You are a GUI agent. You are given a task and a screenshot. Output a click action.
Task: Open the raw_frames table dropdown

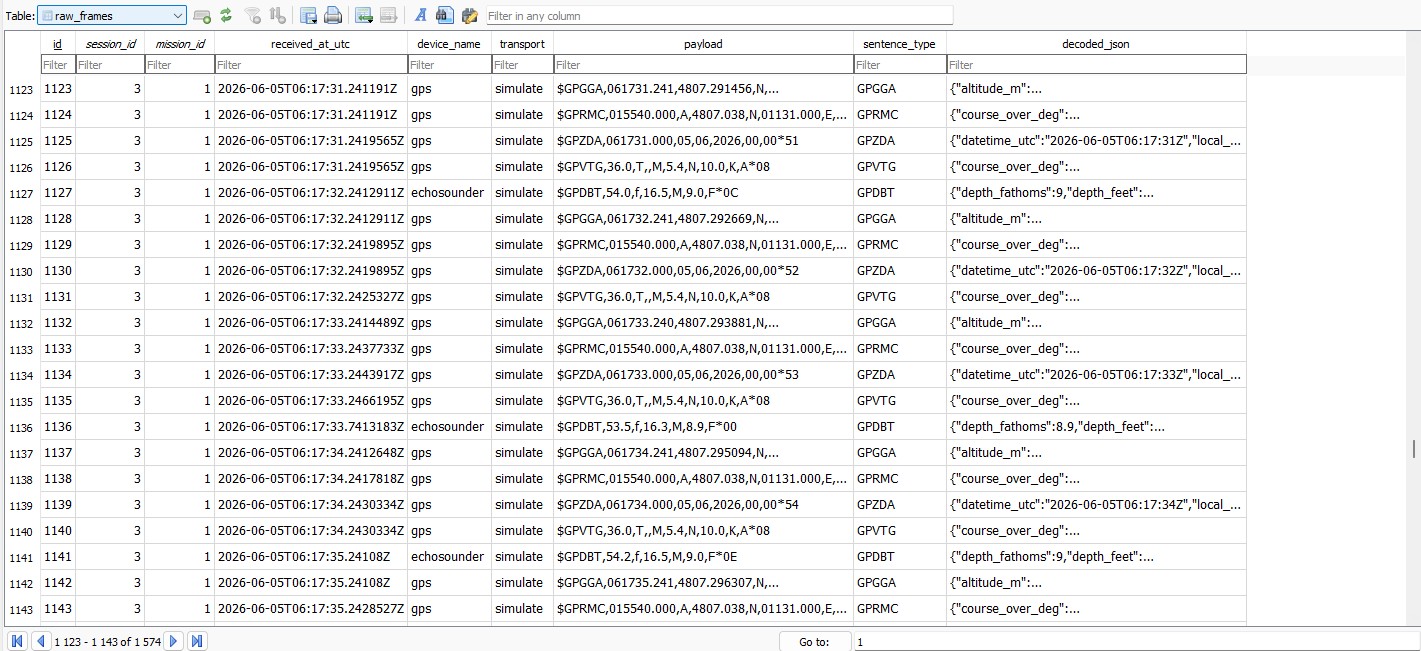111,16
